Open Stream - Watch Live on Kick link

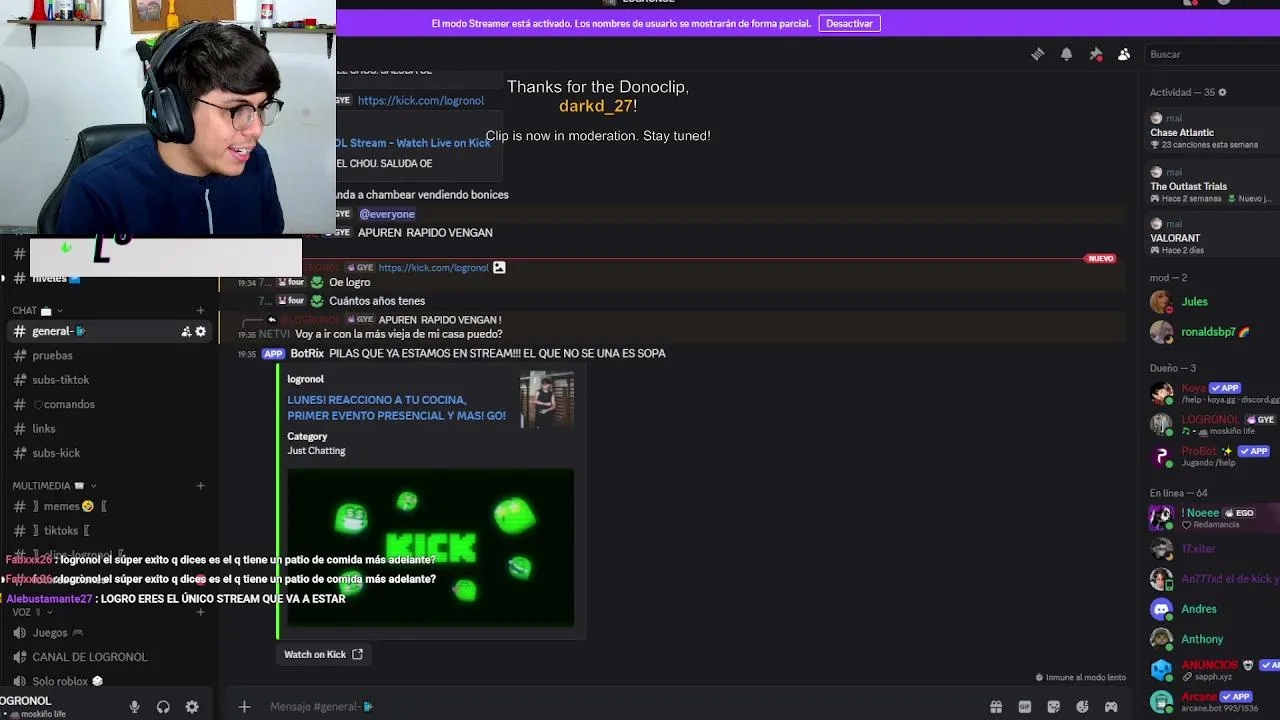[x=414, y=143]
